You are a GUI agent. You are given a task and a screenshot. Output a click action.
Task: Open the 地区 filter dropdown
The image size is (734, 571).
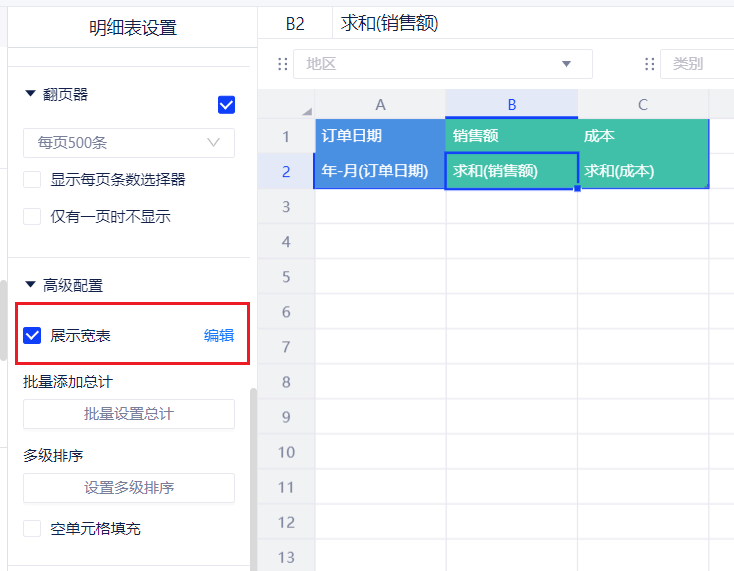[442, 64]
